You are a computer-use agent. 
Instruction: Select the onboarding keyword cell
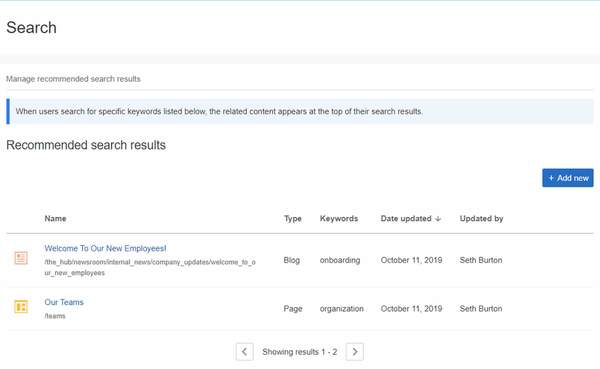click(340, 260)
